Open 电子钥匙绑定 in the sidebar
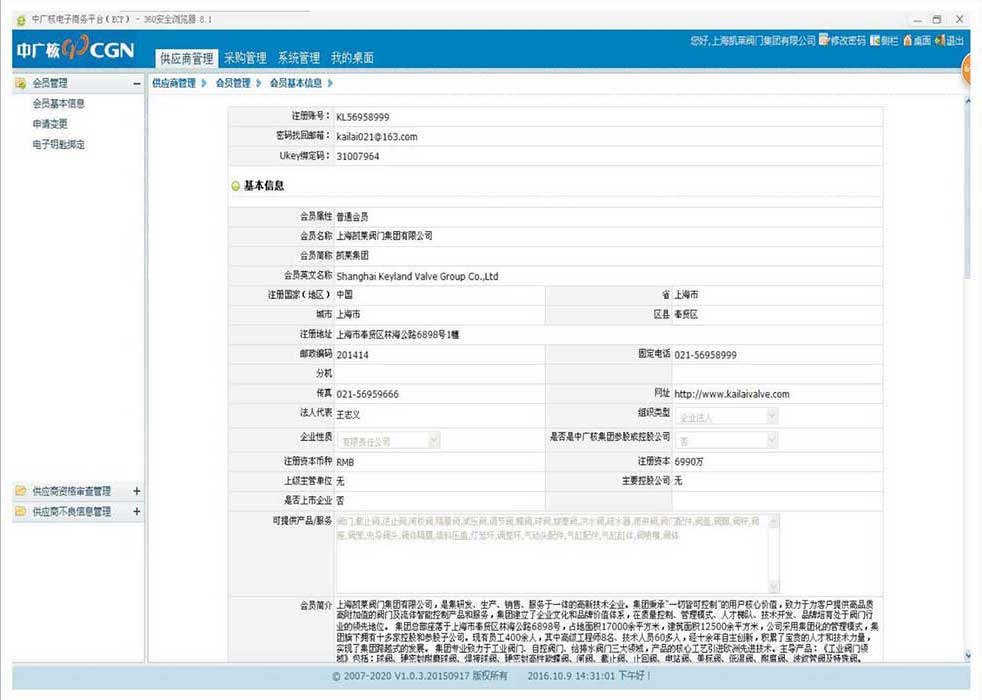The image size is (982, 700). coord(58,145)
